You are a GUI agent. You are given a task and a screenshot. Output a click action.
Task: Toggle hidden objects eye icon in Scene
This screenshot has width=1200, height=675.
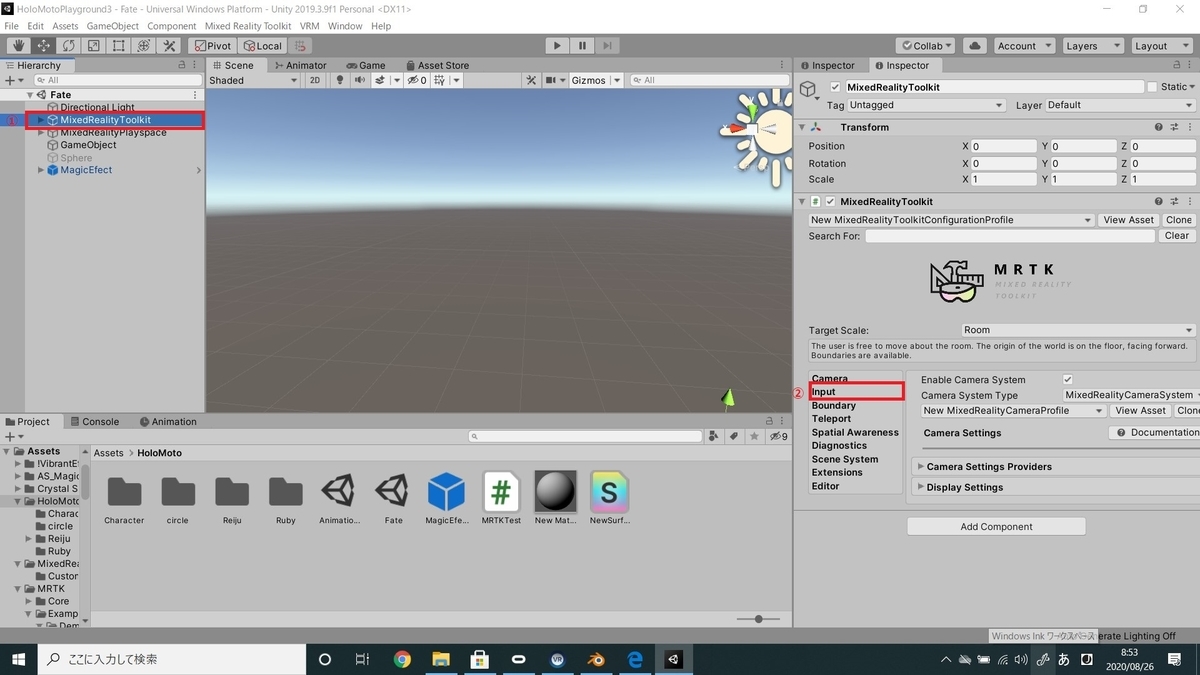tap(416, 80)
